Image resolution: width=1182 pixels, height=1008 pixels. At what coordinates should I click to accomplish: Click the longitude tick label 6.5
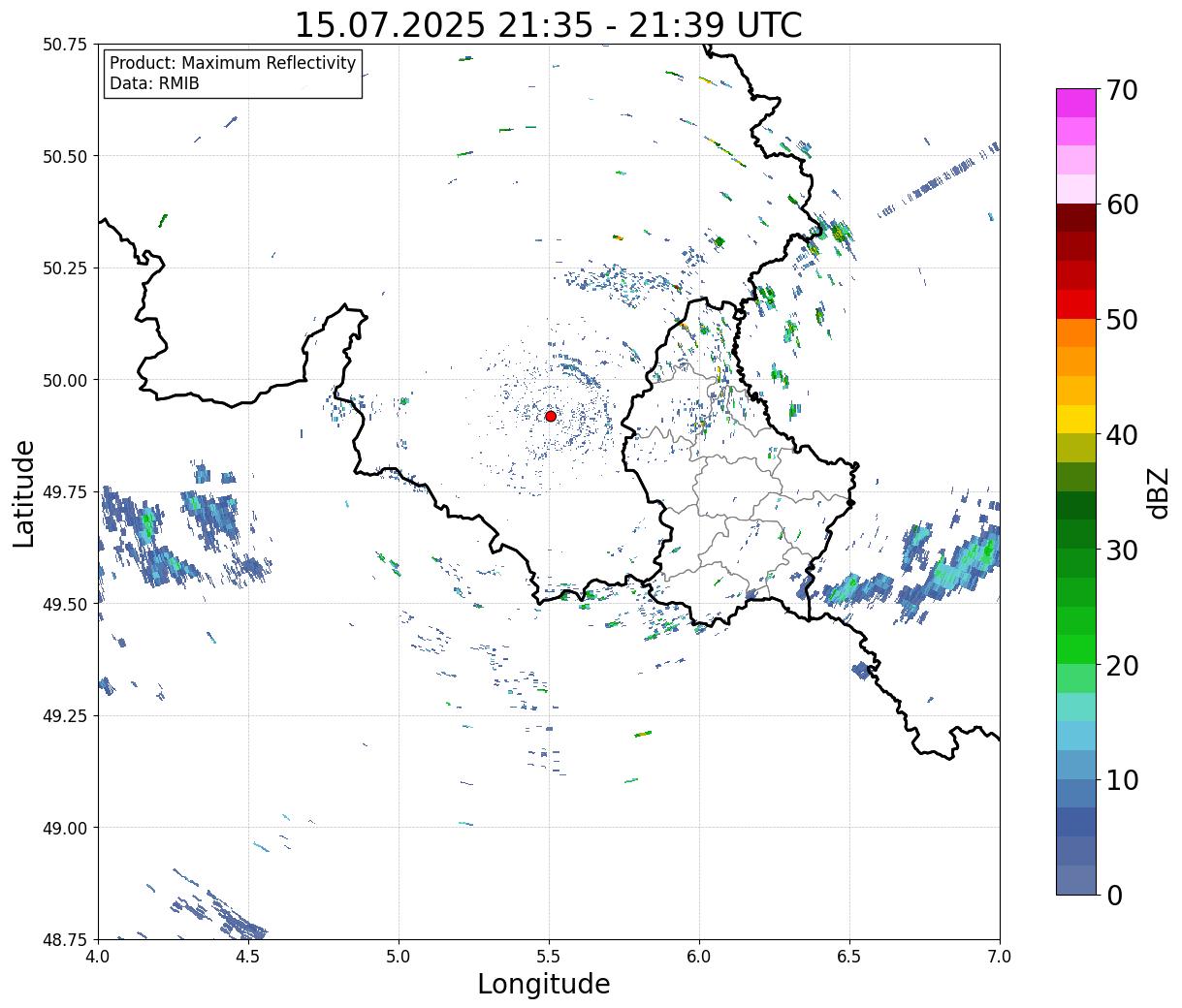tap(849, 957)
